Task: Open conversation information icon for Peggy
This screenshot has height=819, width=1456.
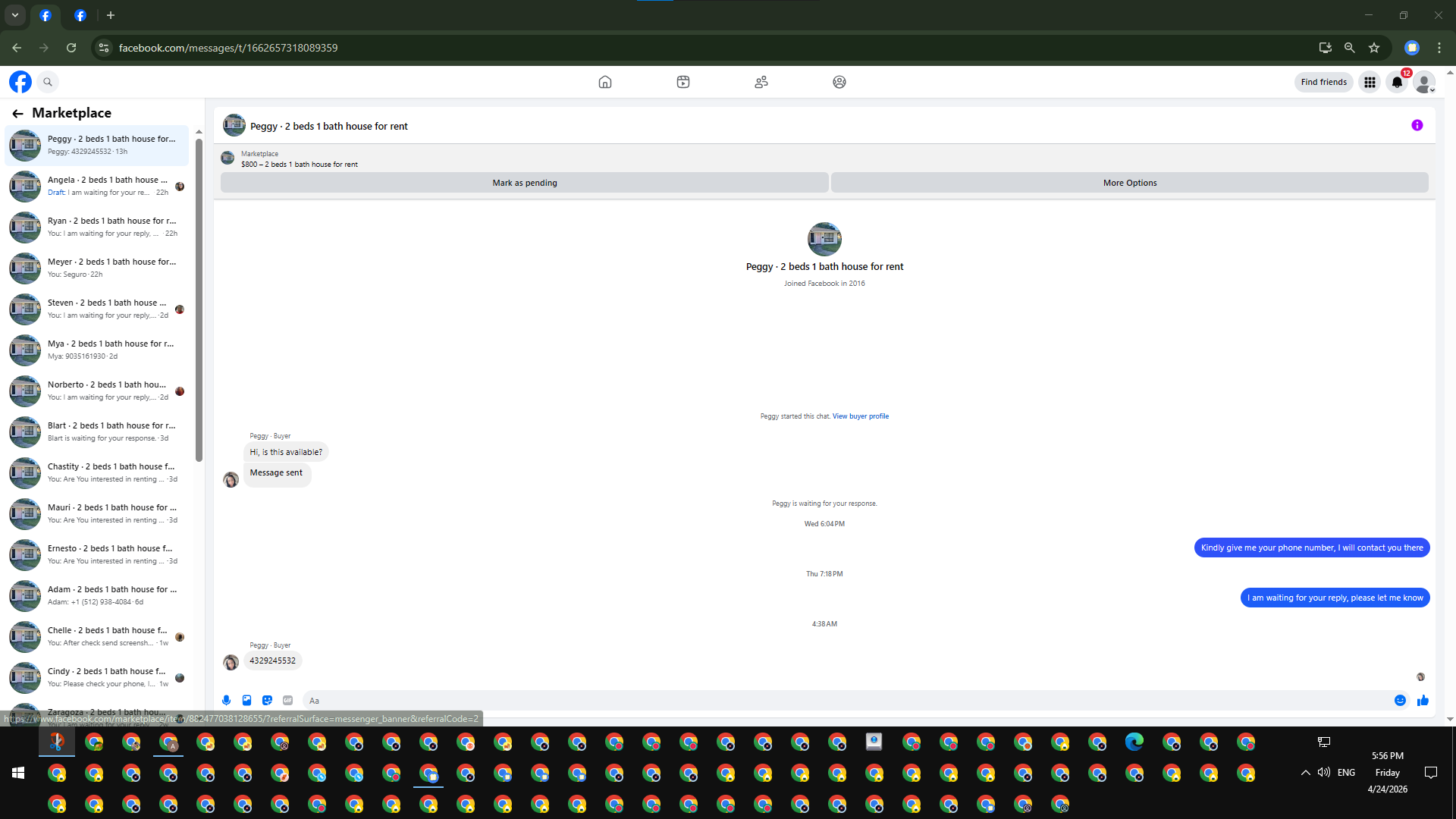Action: click(1417, 126)
